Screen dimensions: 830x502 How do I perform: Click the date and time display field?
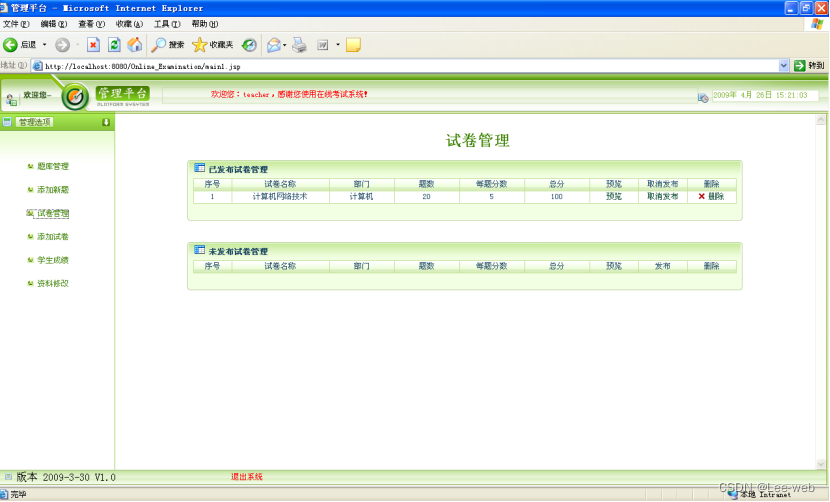[x=765, y=95]
